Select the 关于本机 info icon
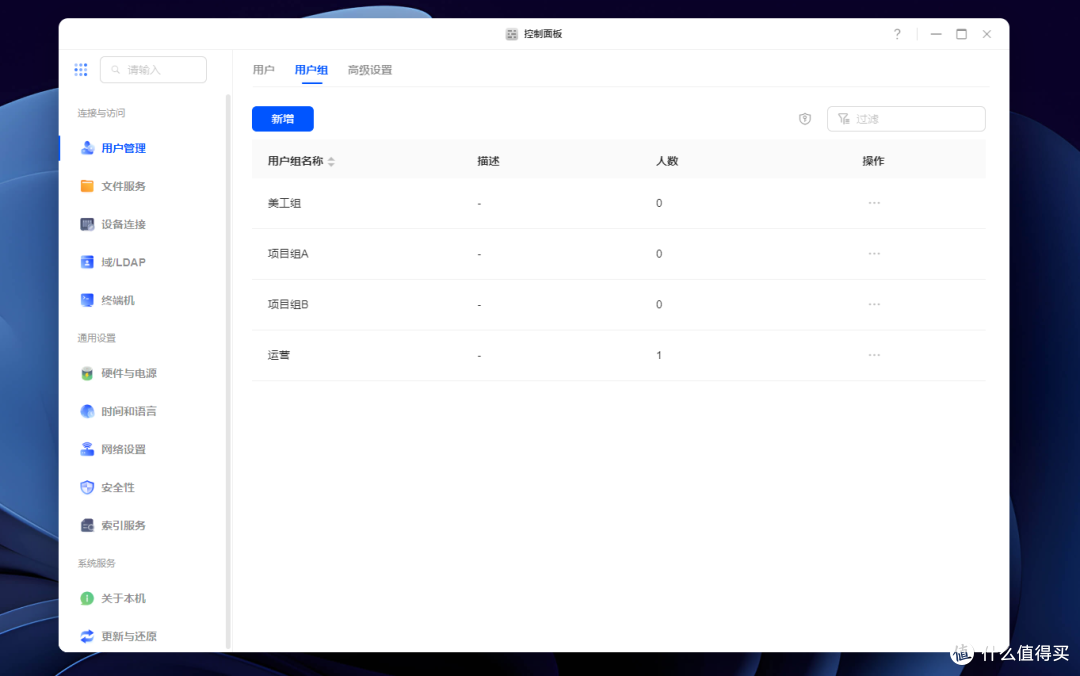 pos(87,598)
